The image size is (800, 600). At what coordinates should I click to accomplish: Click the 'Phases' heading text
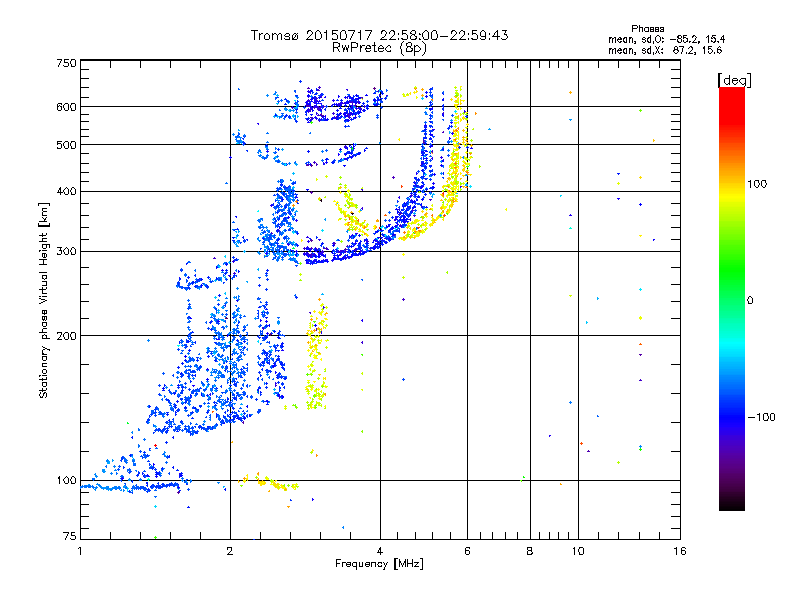(x=647, y=29)
